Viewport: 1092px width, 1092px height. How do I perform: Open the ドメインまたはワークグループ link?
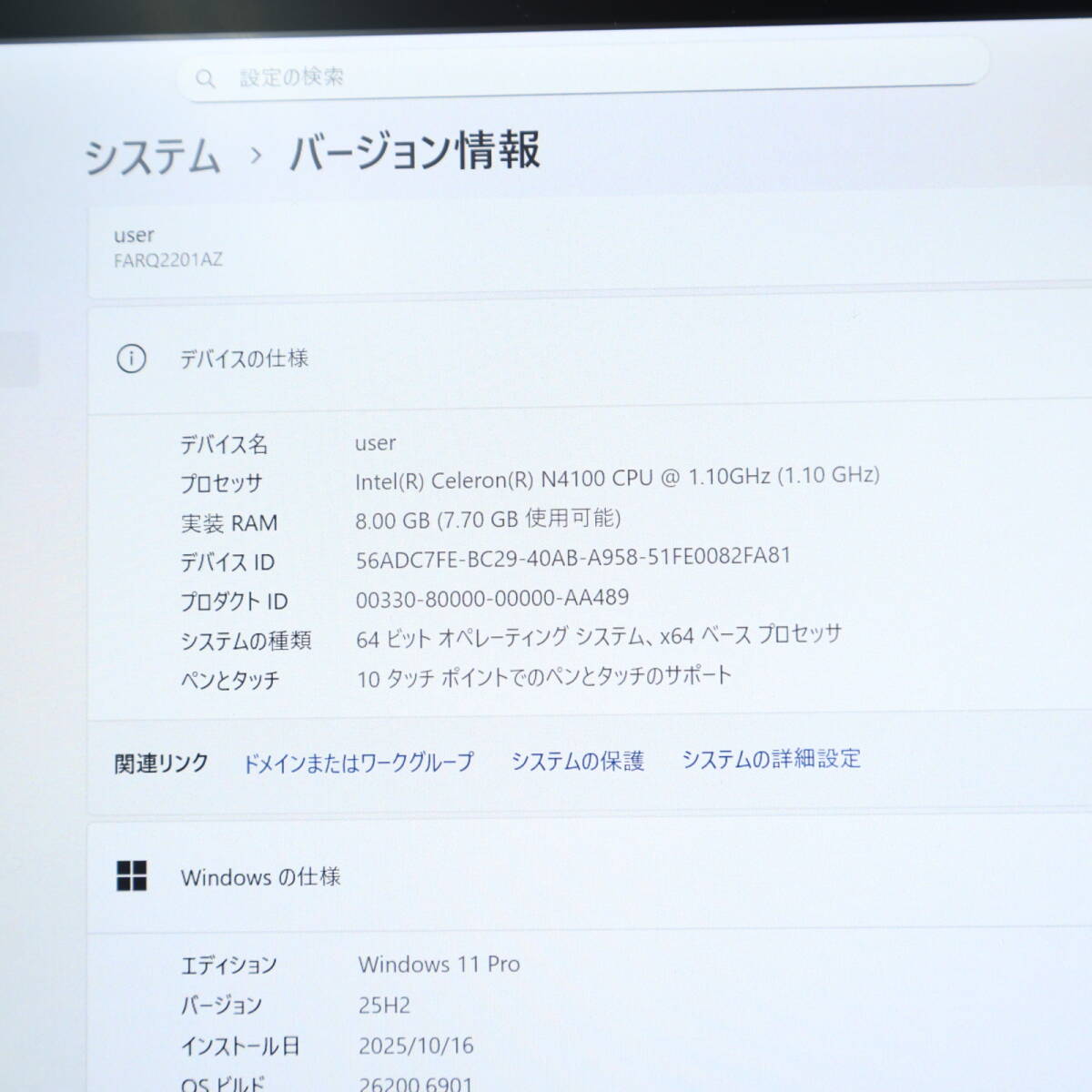(x=359, y=761)
